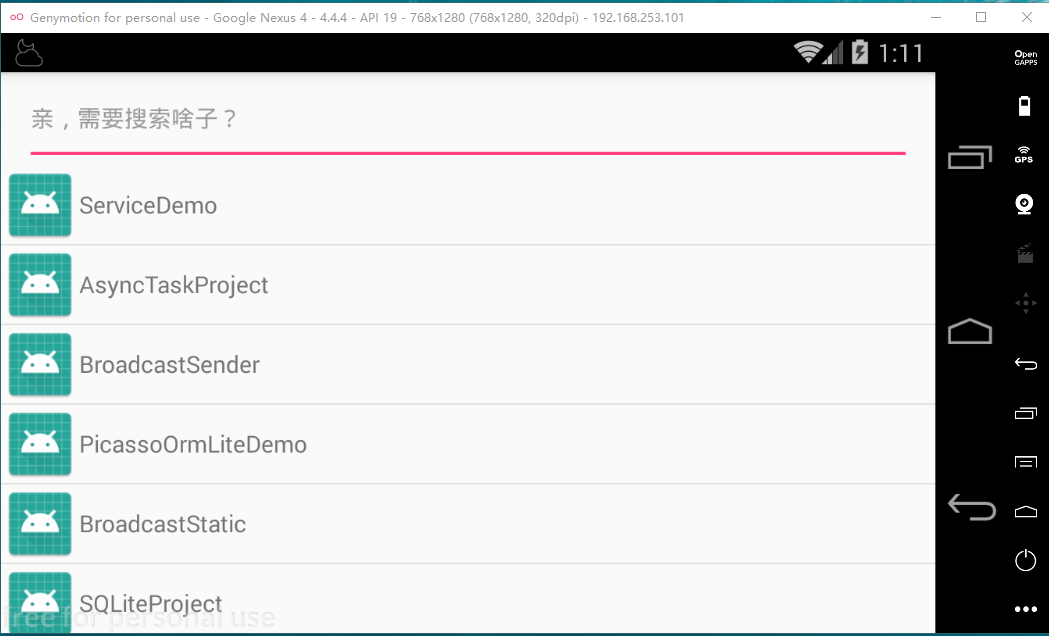Open the sidebar menu key button
The width and height of the screenshot is (1049, 636).
(1025, 462)
